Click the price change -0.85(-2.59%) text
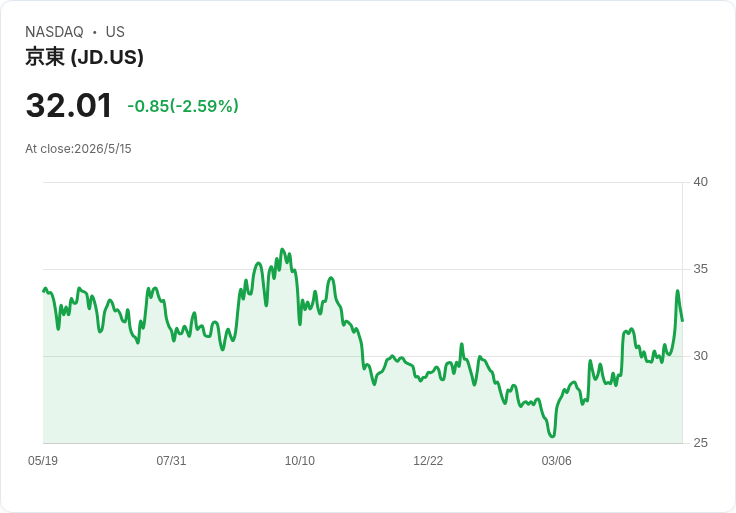Screen dimensions: 736x513 (x=183, y=106)
